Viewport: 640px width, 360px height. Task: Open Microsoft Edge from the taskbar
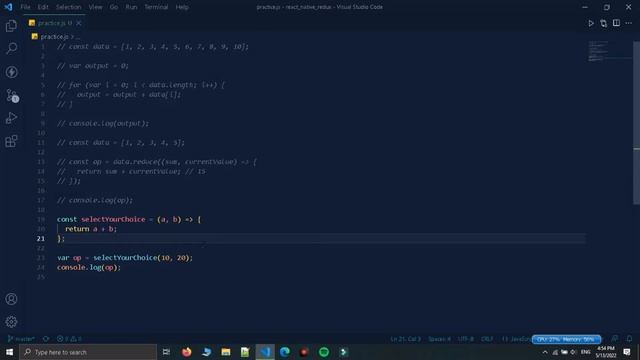point(284,352)
